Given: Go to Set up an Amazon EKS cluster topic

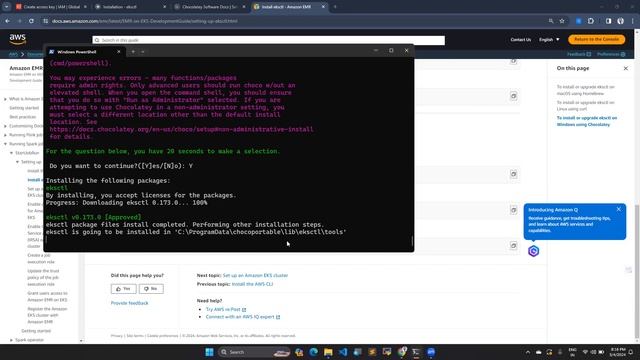Looking at the screenshot, I should [255, 275].
